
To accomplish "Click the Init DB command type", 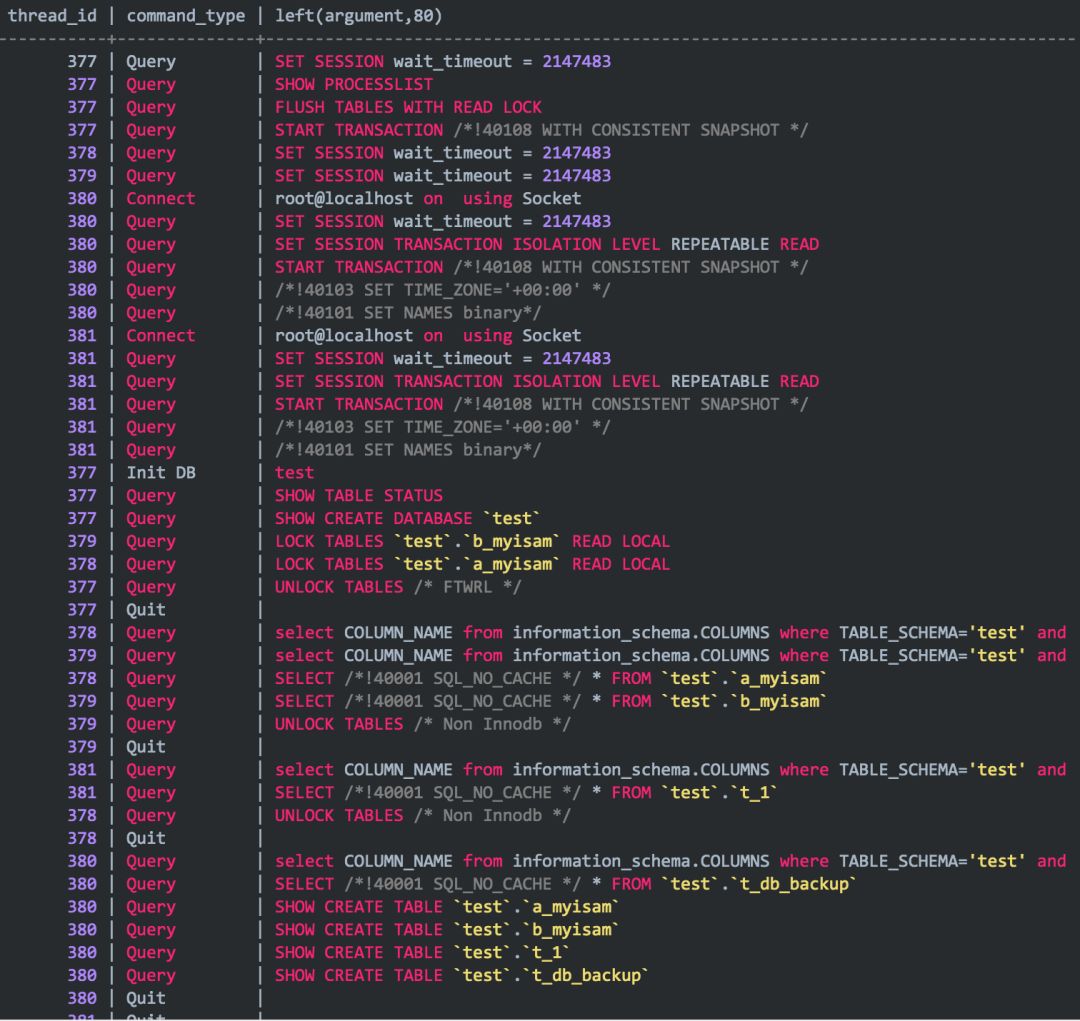I will [161, 473].
